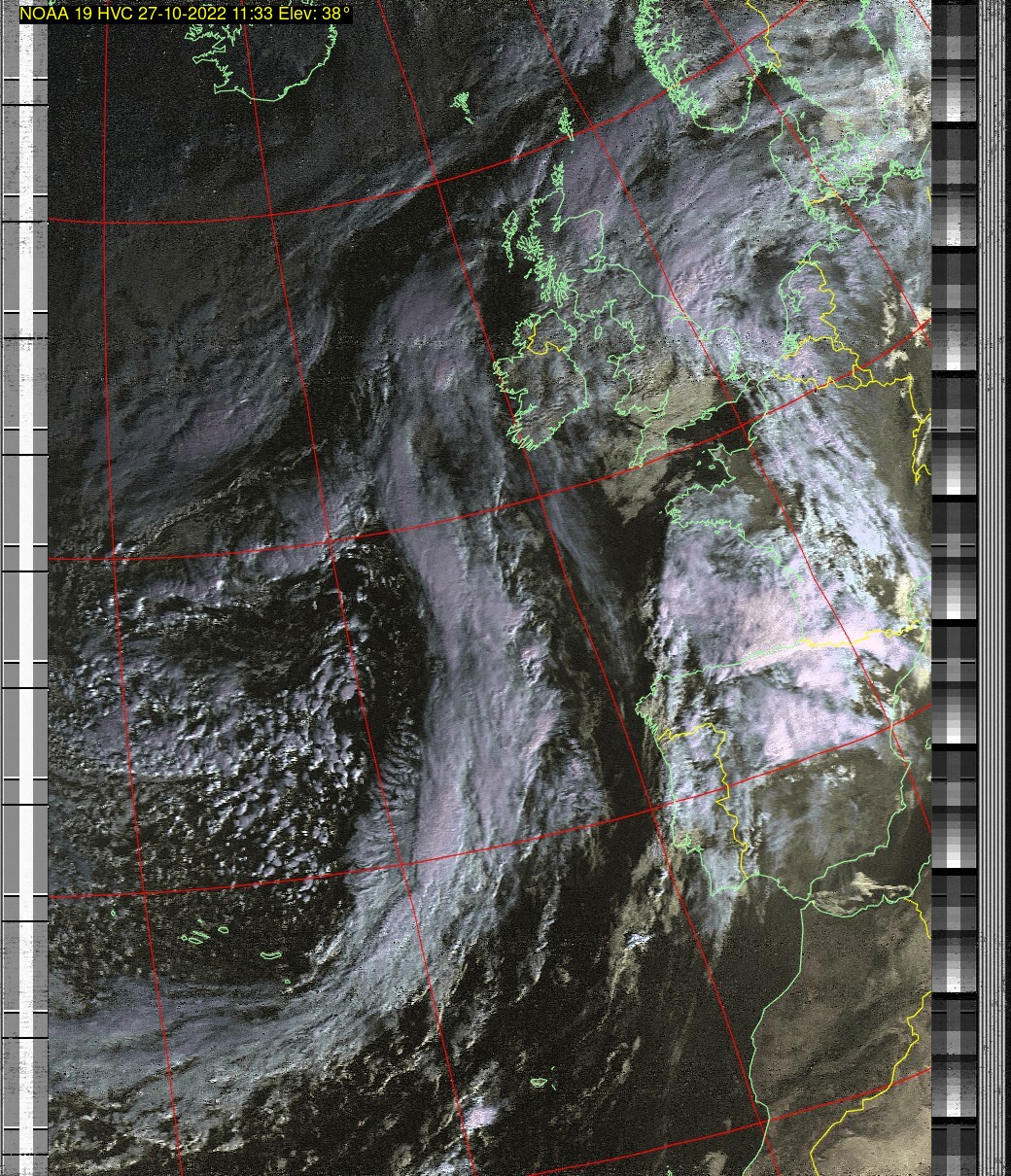Click the Madeira island outline
Image resolution: width=1011 pixels, height=1176 pixels.
pos(540,1082)
